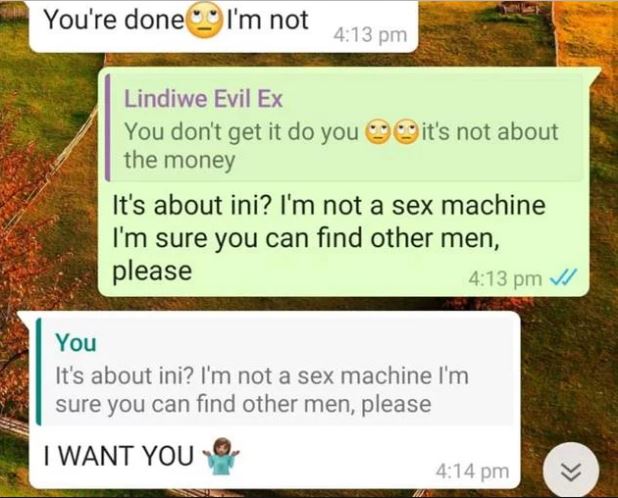Tap the 'You're done I'm not' message bubble
618x498 pixels.
(x=223, y=26)
